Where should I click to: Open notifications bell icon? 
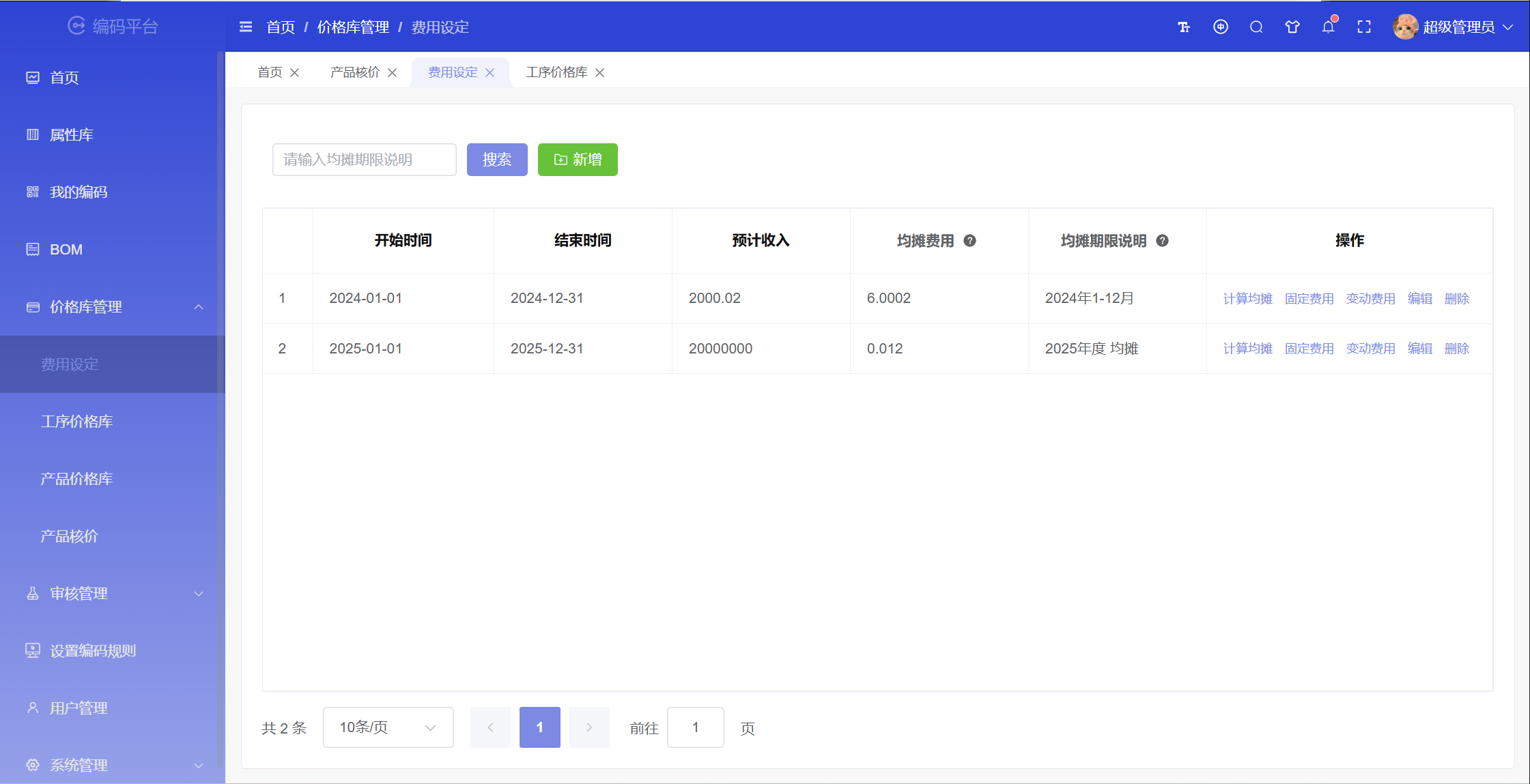pos(1328,27)
